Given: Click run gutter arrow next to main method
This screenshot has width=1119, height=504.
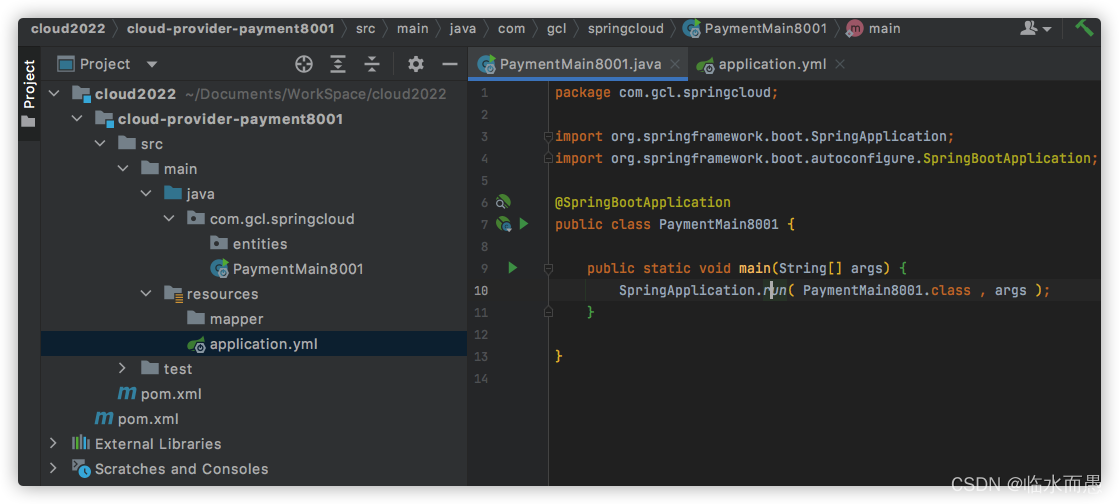Looking at the screenshot, I should (x=512, y=268).
